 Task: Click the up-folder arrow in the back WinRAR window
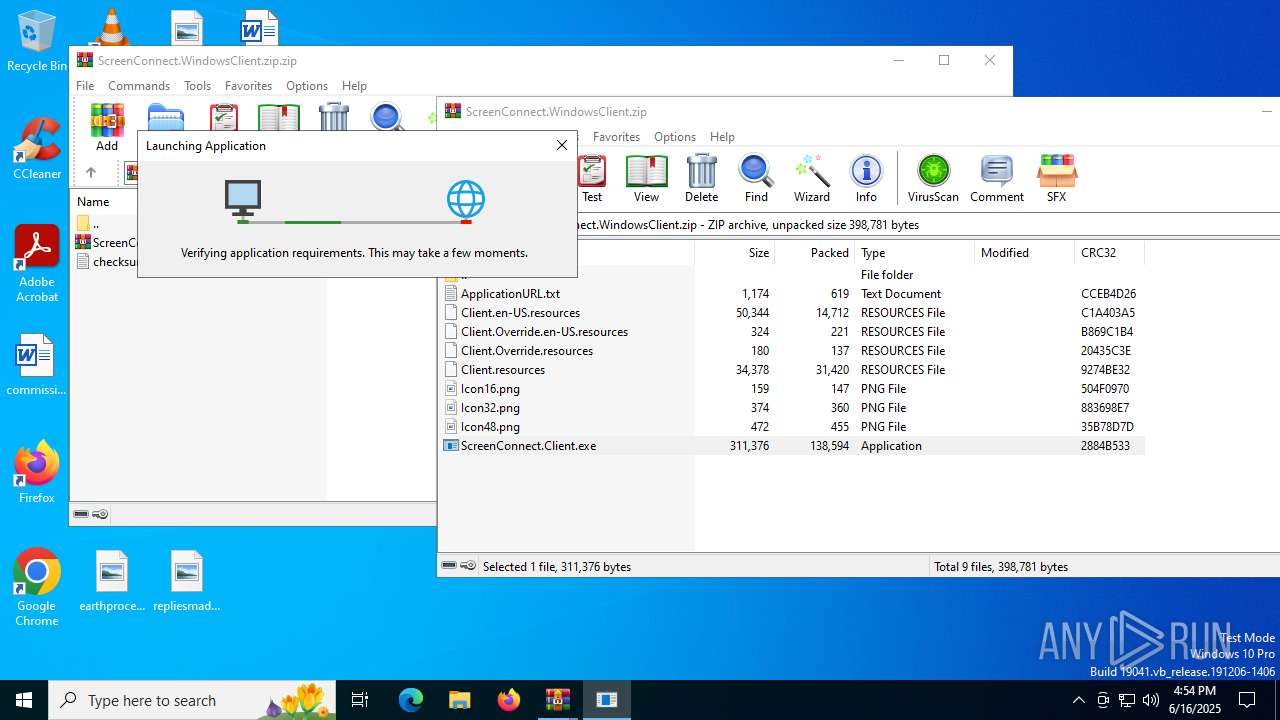click(x=90, y=172)
